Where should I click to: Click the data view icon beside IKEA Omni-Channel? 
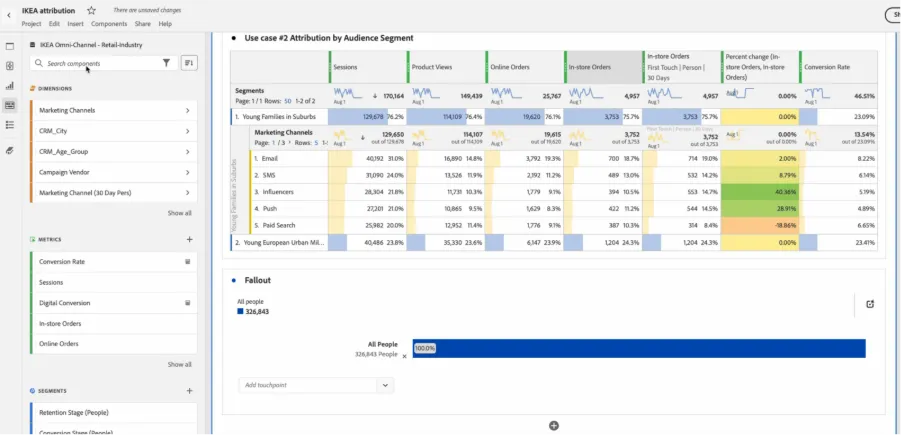pos(33,45)
